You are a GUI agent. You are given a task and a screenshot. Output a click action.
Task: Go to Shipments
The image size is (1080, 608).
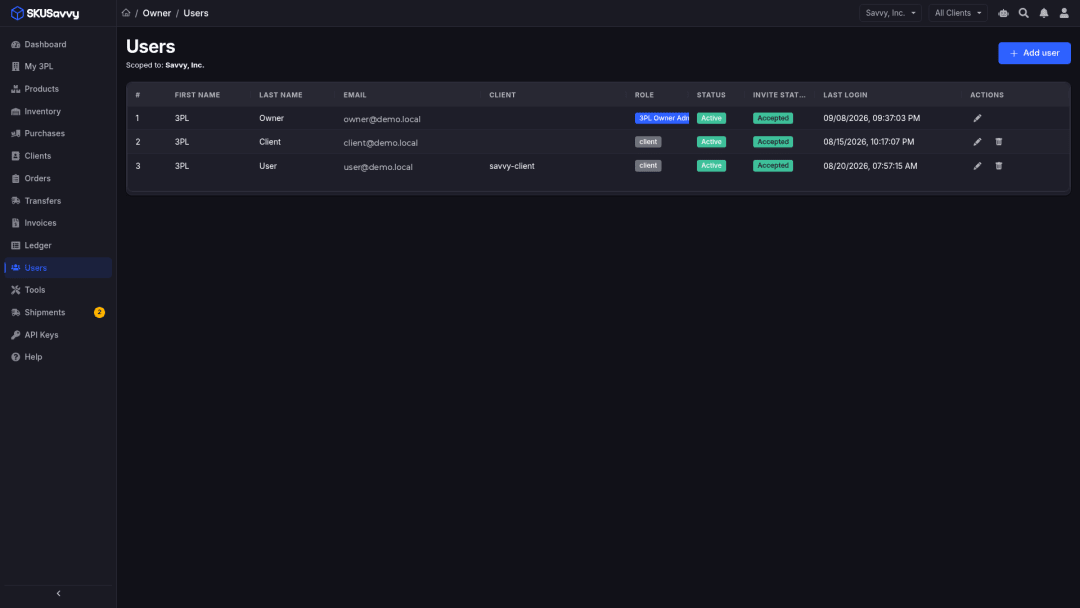58,313
